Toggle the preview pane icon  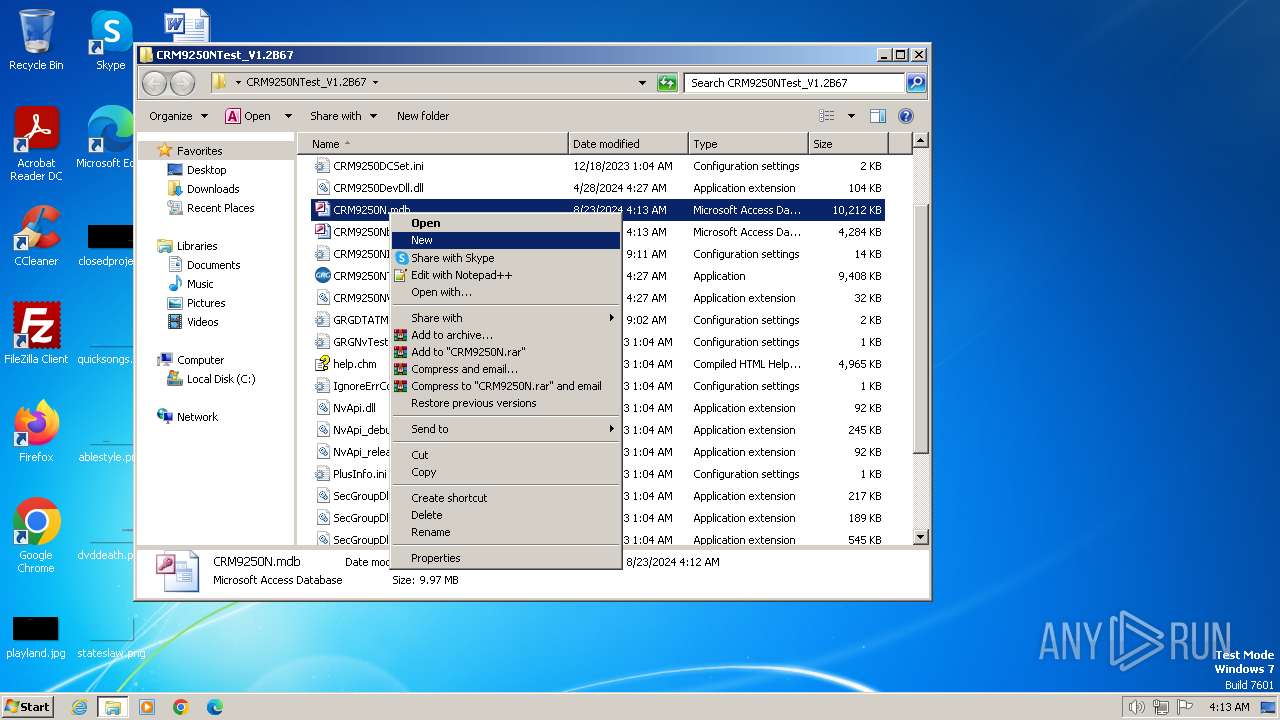[x=877, y=116]
